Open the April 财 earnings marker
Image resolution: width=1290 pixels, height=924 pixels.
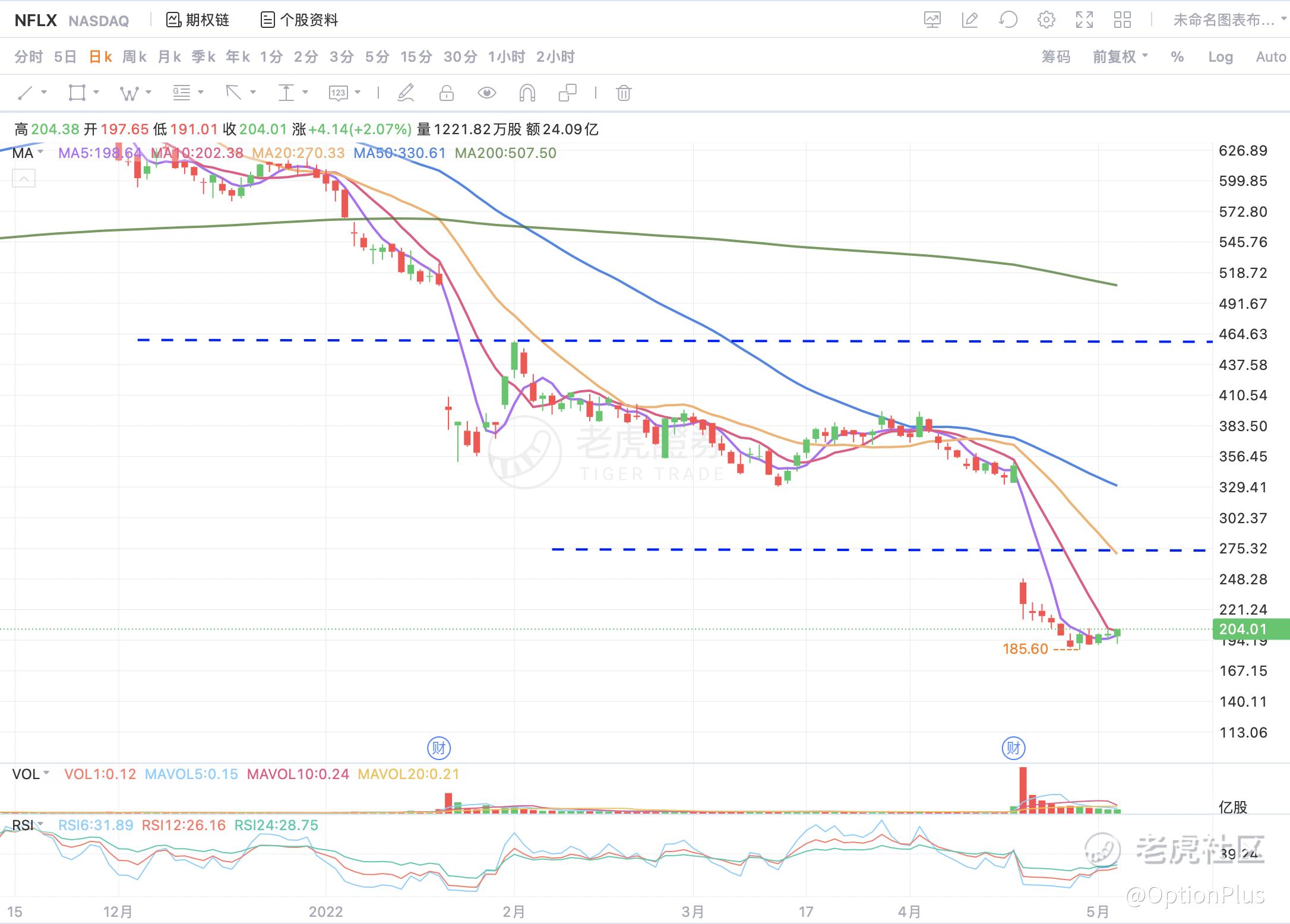click(x=1013, y=748)
